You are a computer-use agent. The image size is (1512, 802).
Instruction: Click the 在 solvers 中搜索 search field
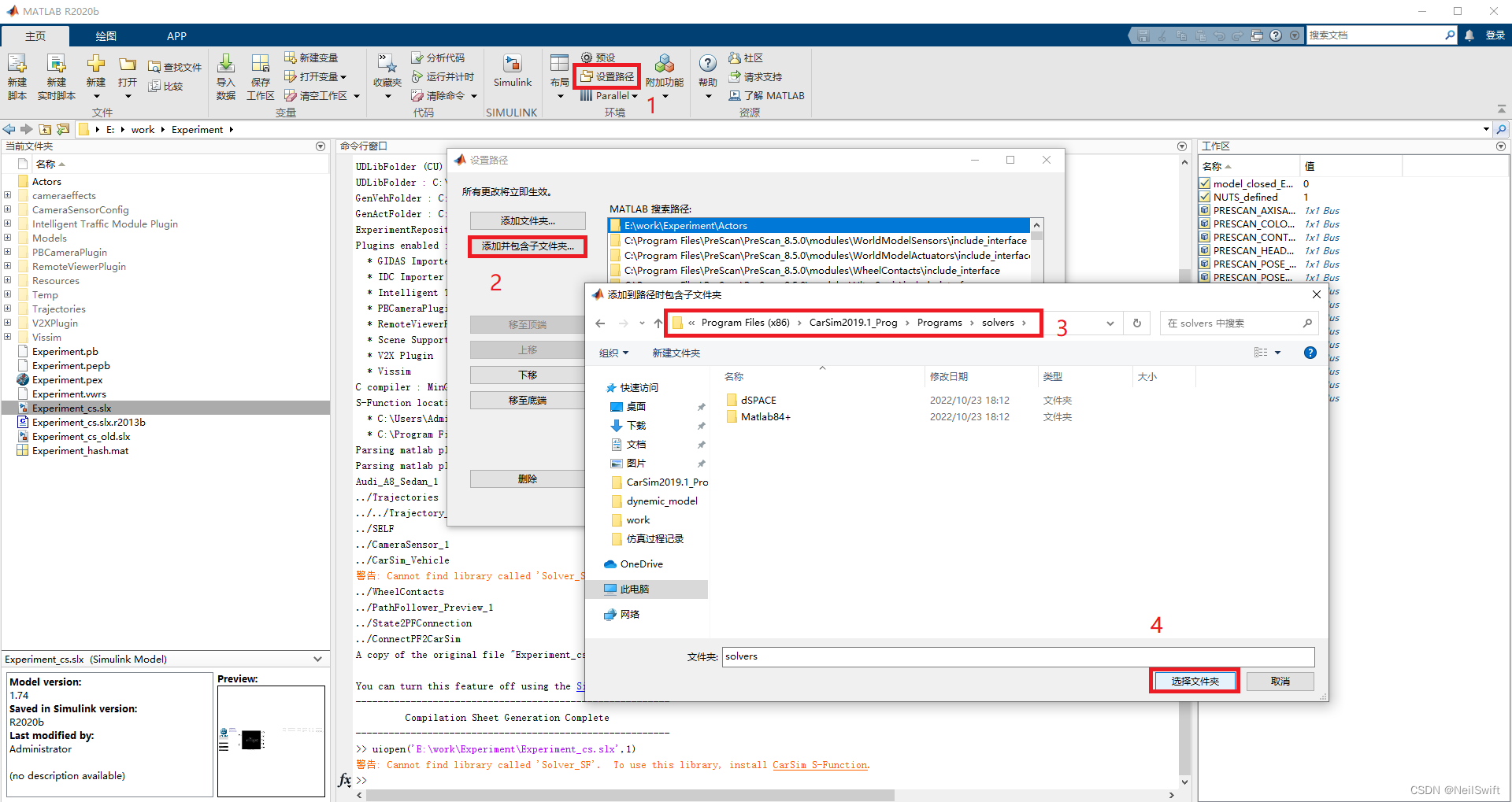coord(1240,323)
